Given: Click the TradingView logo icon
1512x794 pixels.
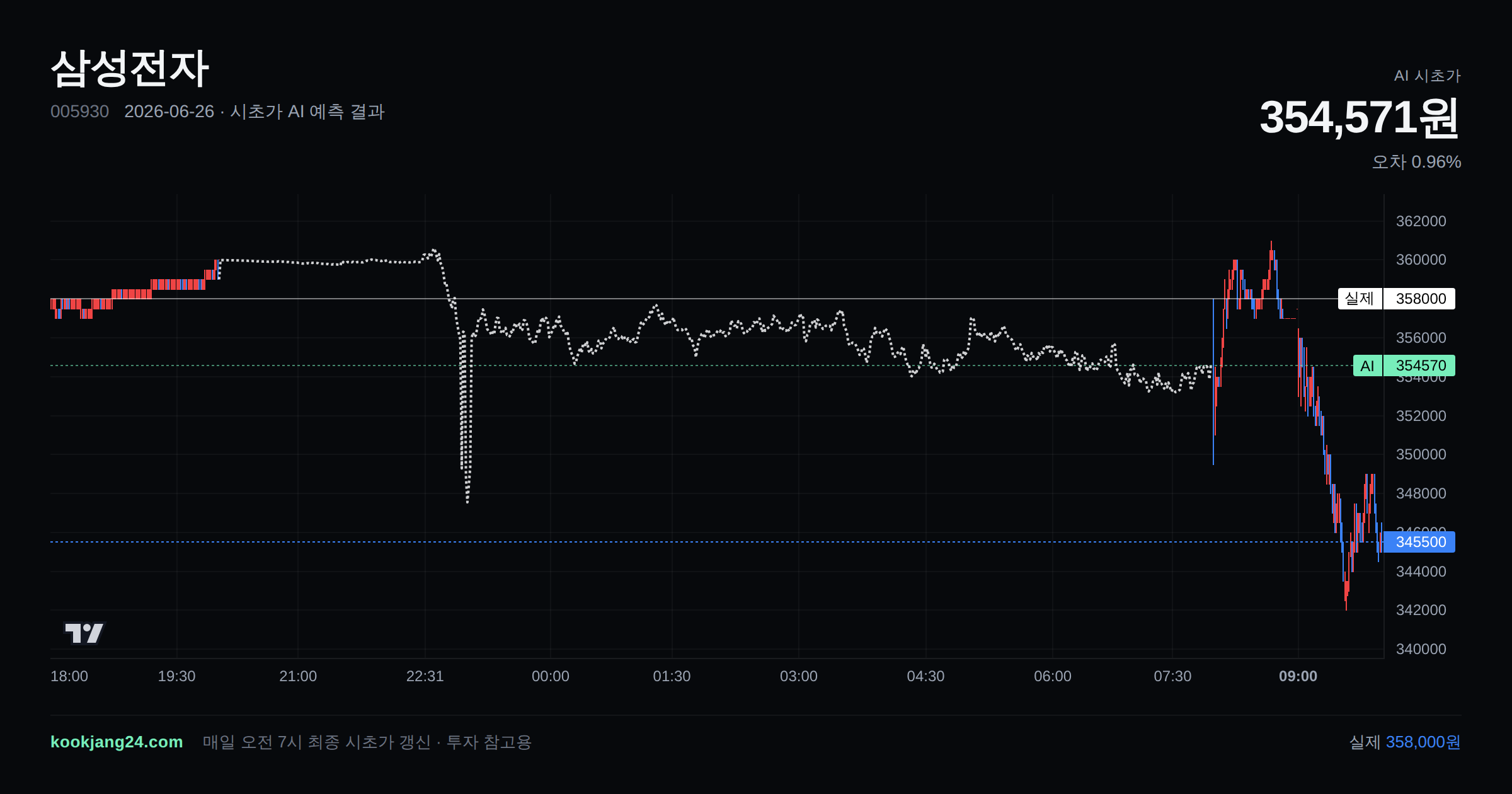Looking at the screenshot, I should click(84, 633).
